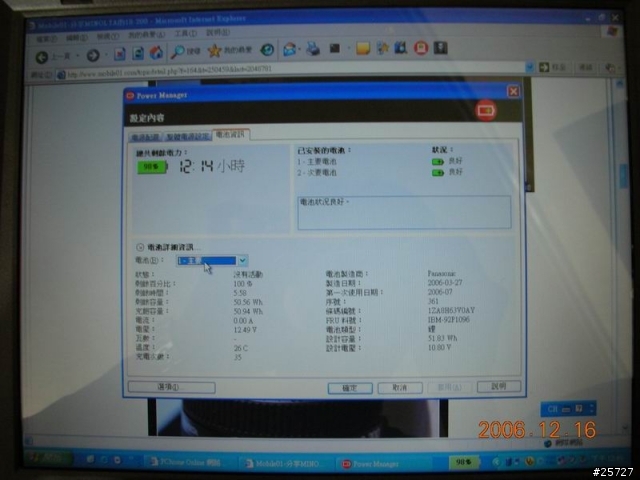
Task: Open the address bar dropdown arrow
Action: point(529,67)
